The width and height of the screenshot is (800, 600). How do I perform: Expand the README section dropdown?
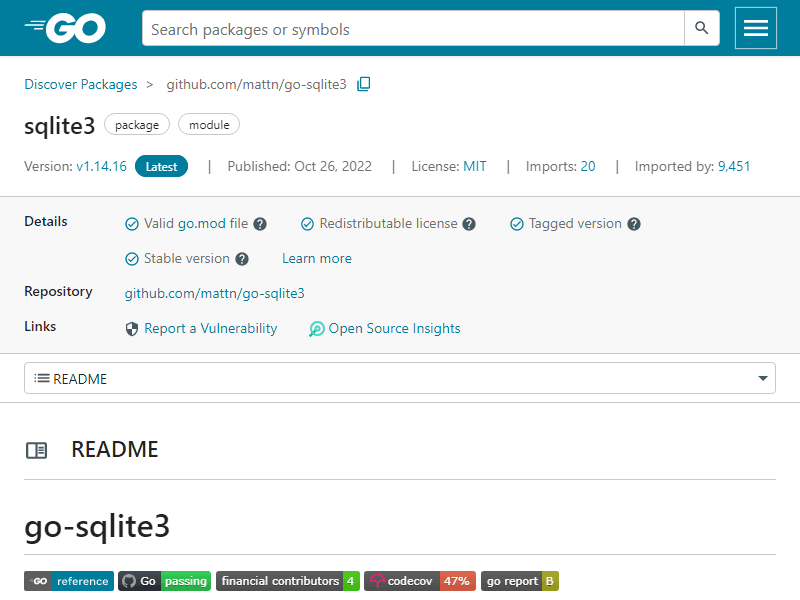click(x=400, y=378)
